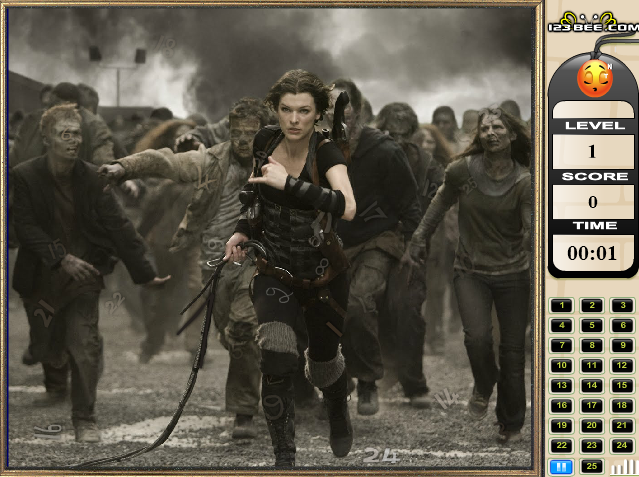Image resolution: width=639 pixels, height=477 pixels.
Task: Pause the game with the blue pause button
Action: coord(561,466)
